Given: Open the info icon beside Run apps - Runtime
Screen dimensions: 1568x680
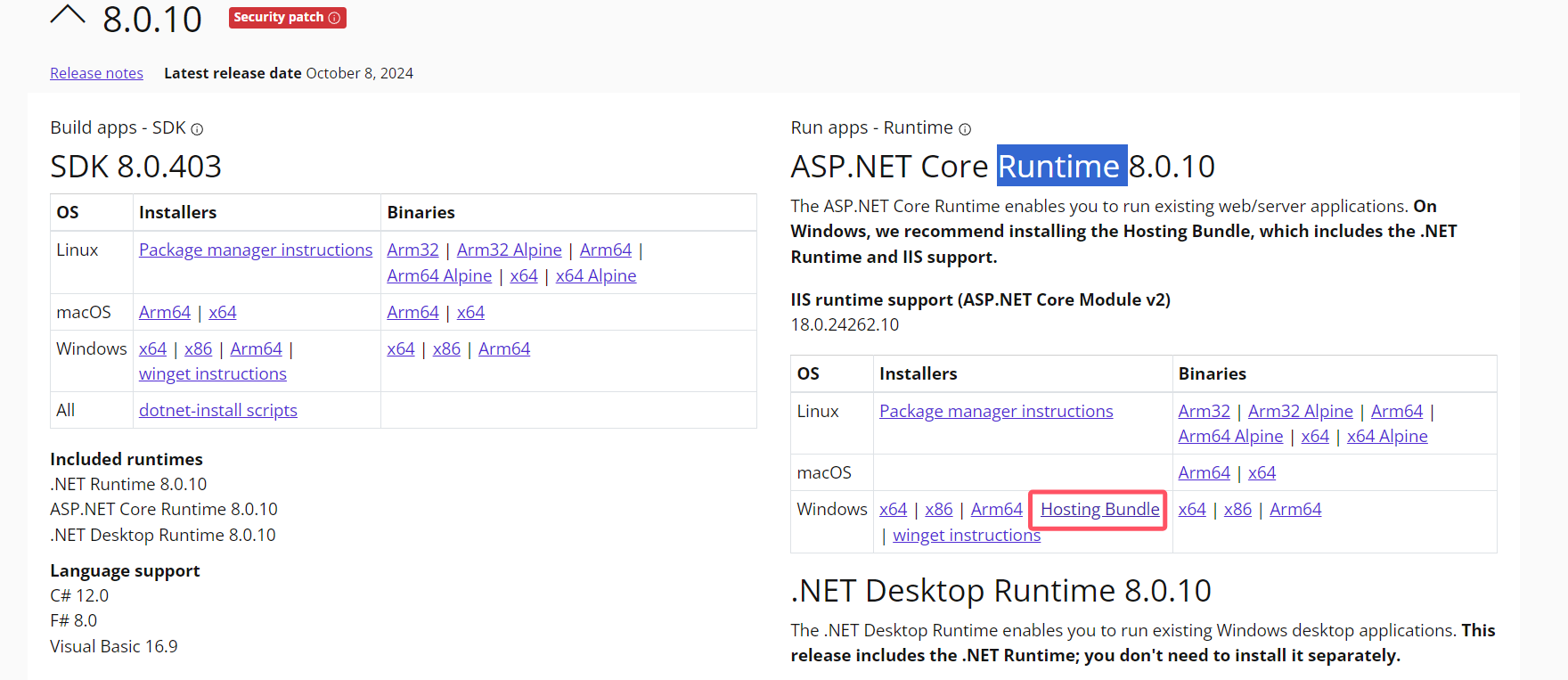Looking at the screenshot, I should pos(965,129).
